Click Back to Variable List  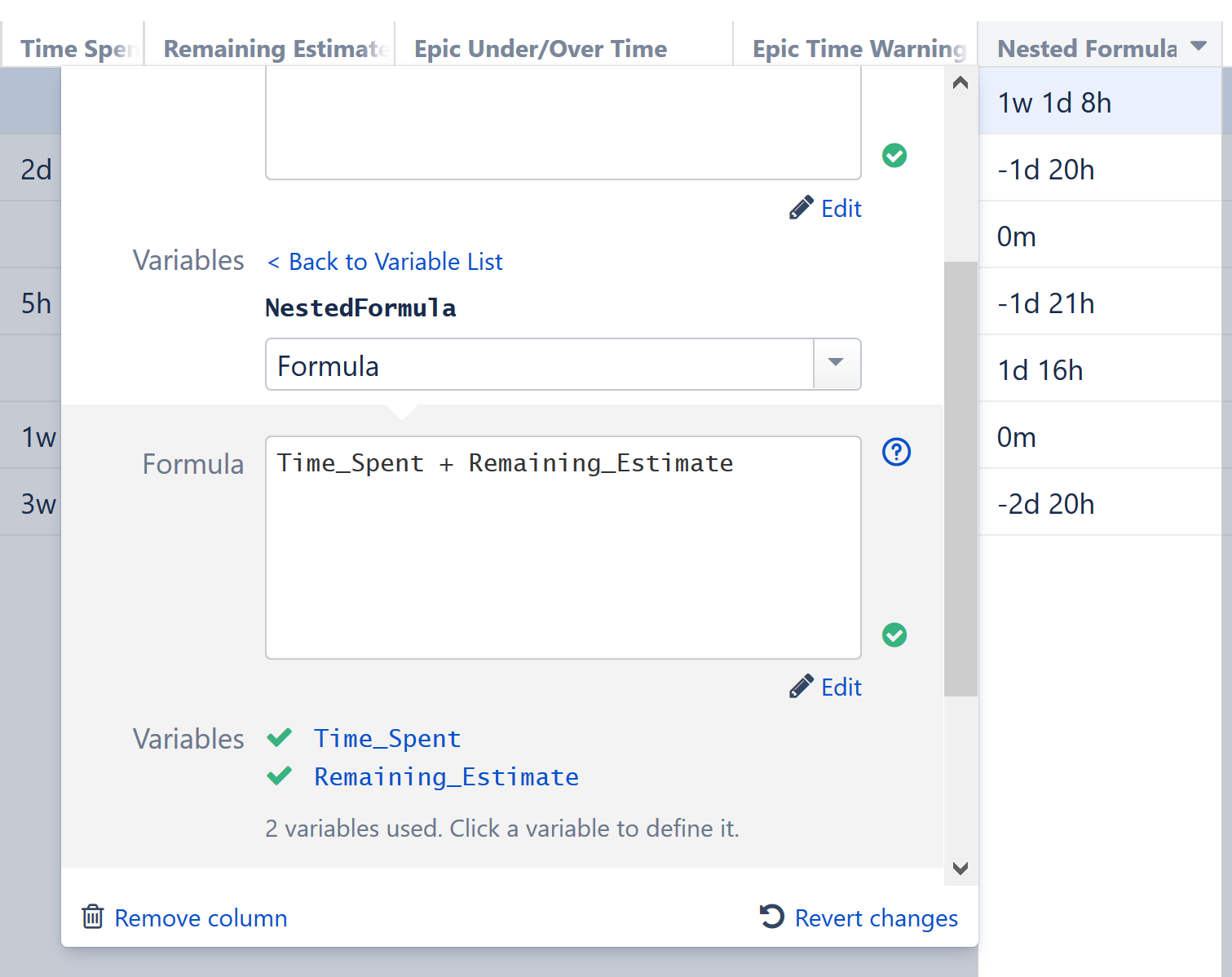(x=384, y=261)
